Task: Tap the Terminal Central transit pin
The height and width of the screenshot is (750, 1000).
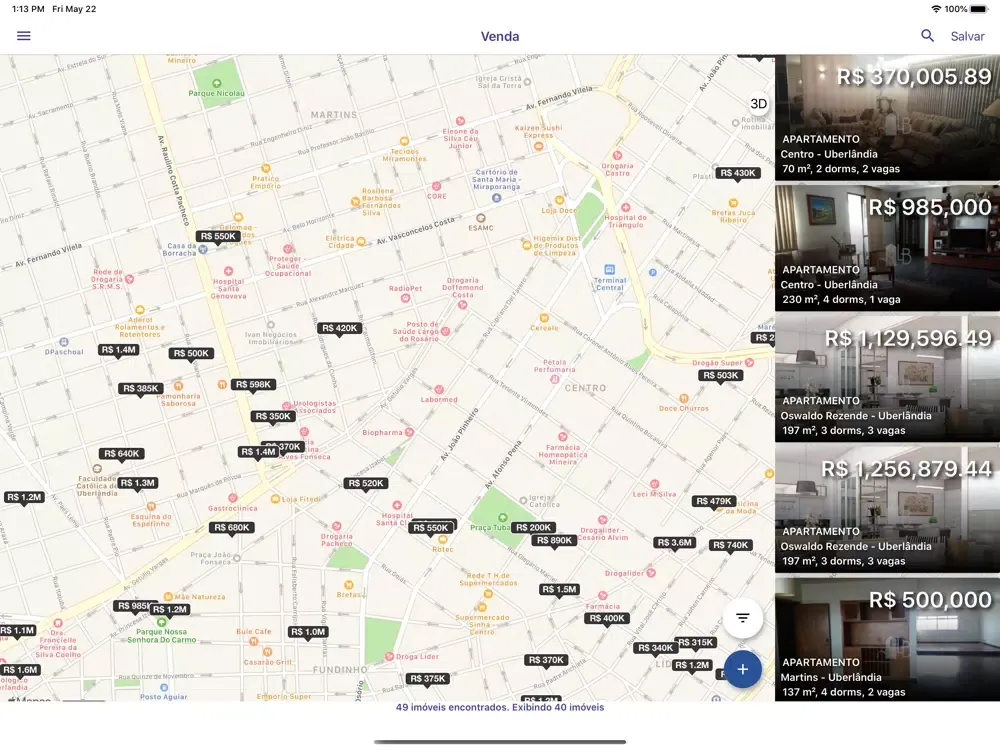Action: tap(610, 270)
